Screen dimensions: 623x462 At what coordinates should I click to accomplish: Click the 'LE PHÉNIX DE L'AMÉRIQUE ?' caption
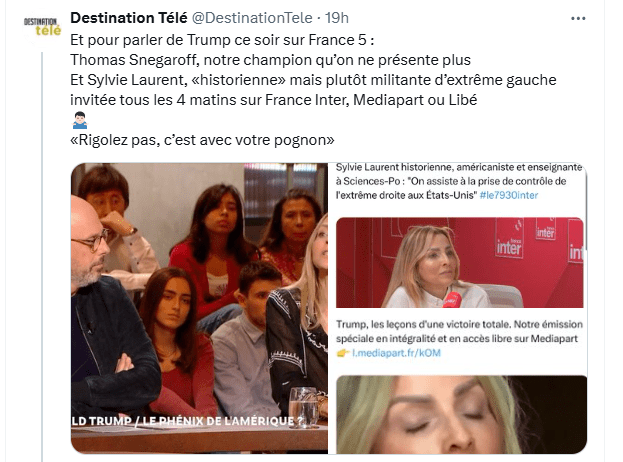pyautogui.click(x=223, y=421)
